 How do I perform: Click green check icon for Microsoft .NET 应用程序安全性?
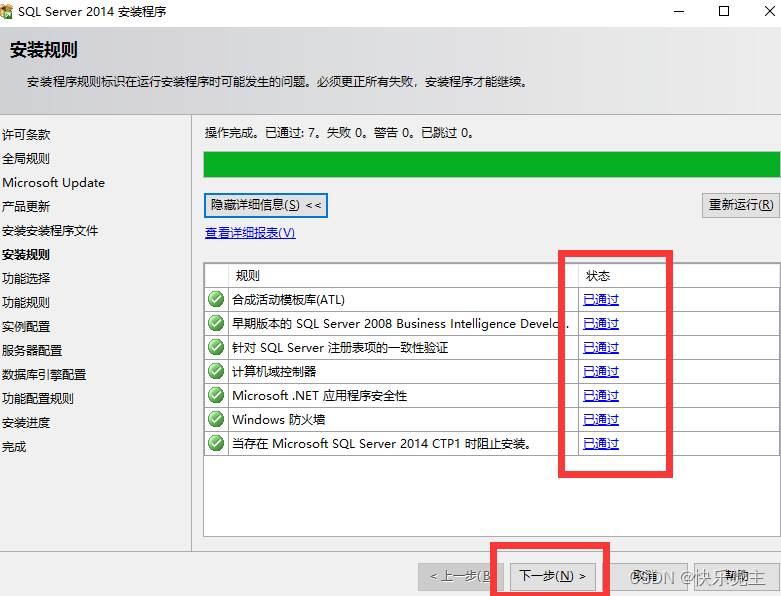coord(216,395)
